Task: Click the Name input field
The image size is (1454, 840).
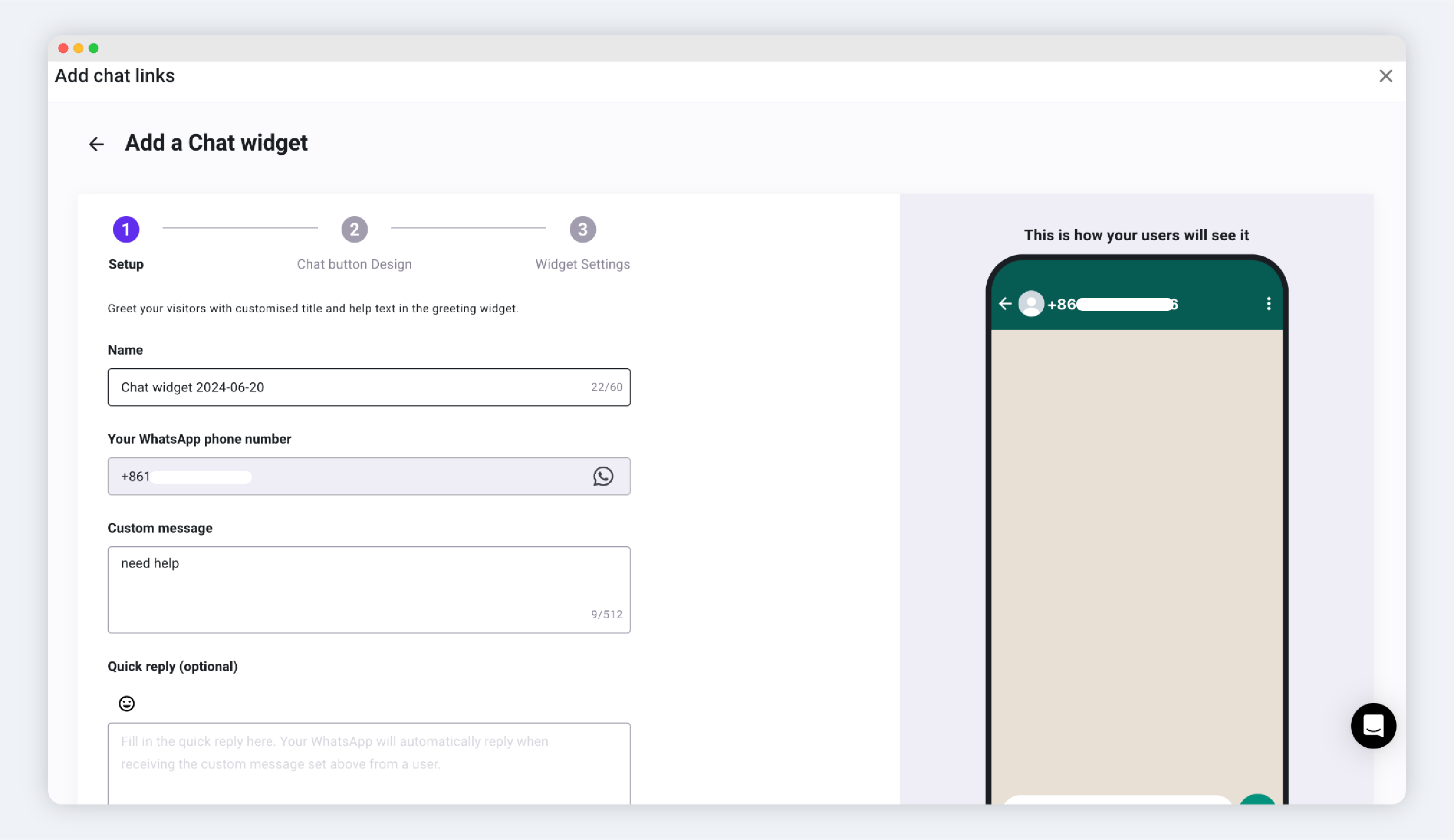Action: coord(346,387)
